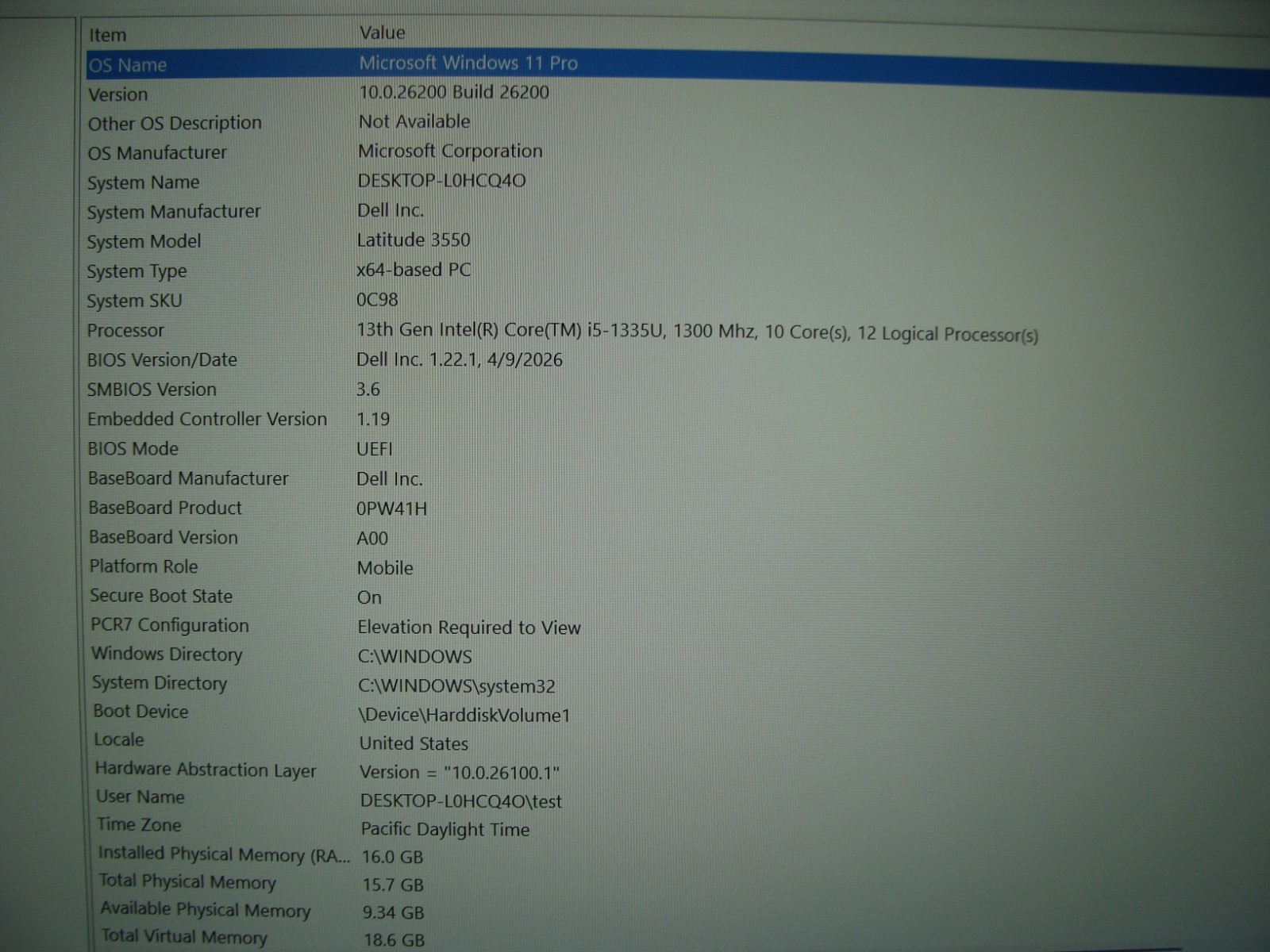Select the Windows Directory row
The height and width of the screenshot is (952, 1270).
(167, 654)
